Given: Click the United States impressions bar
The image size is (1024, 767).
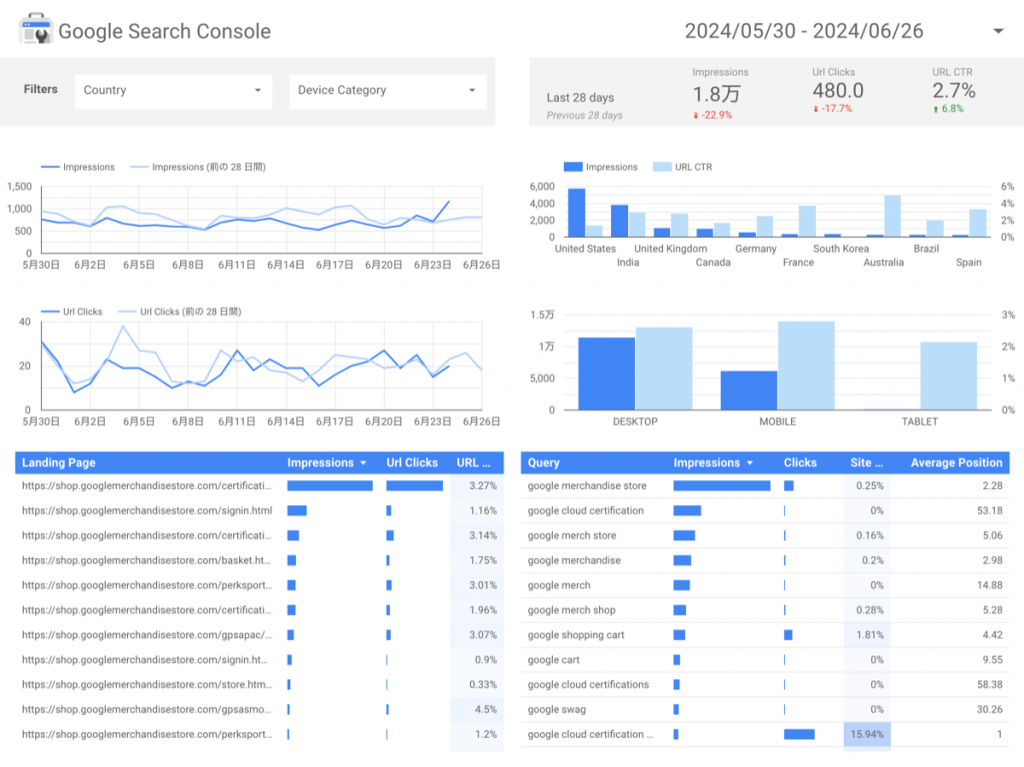Looking at the screenshot, I should (x=576, y=212).
